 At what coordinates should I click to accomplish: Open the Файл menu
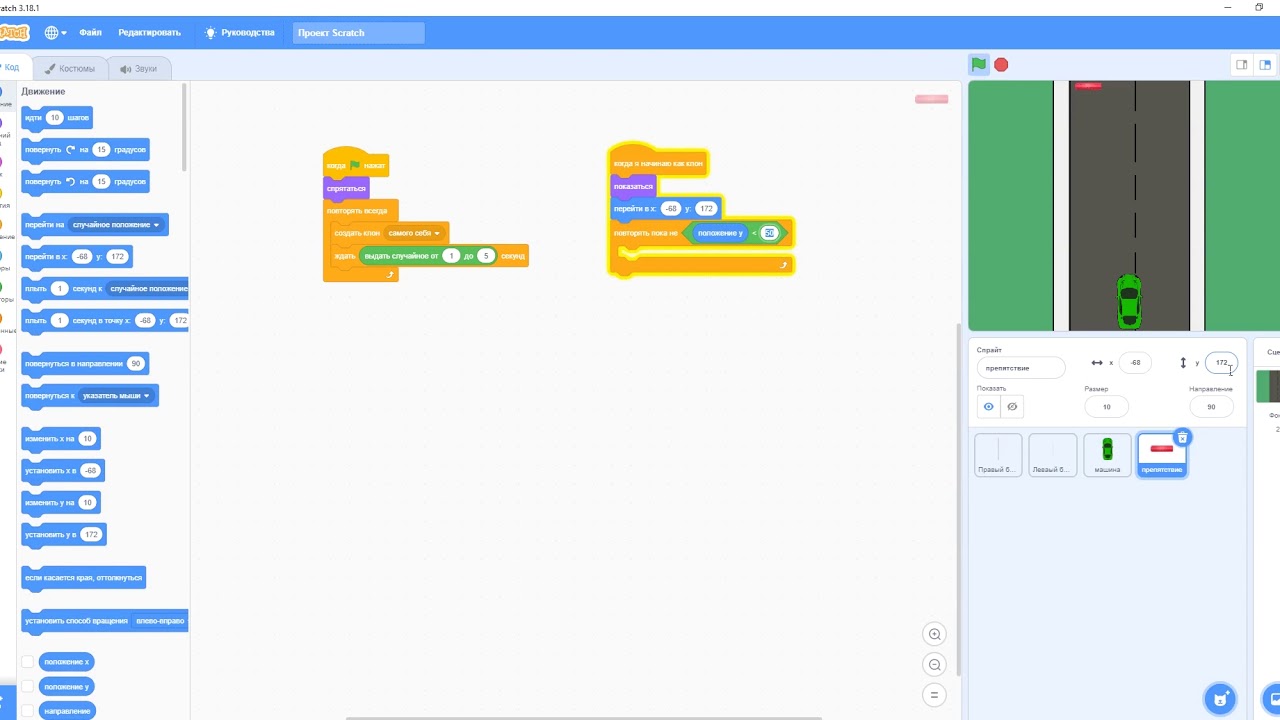click(91, 33)
